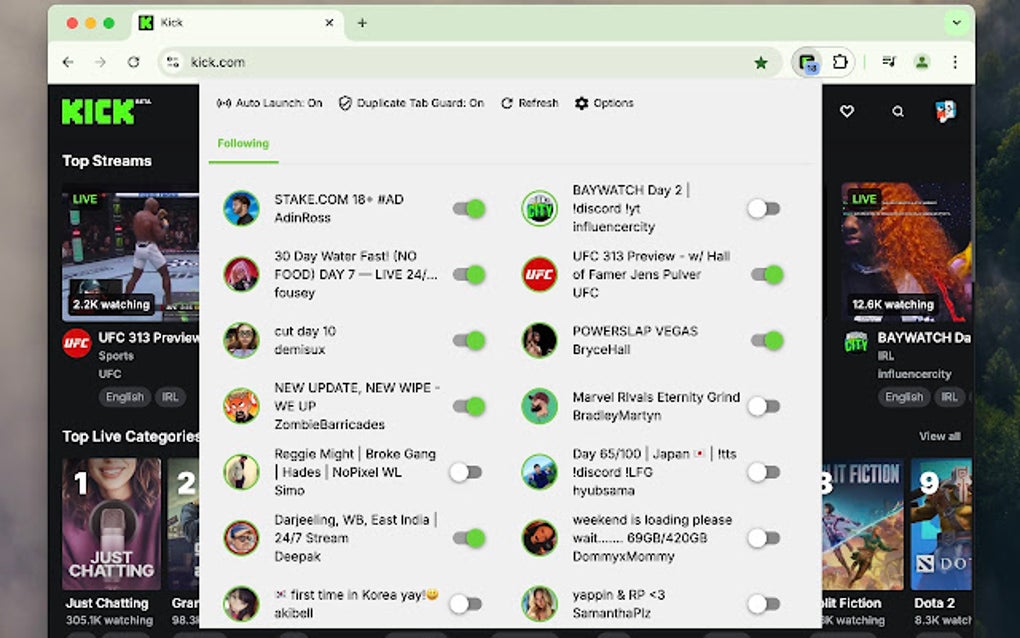Click the bookmark star in address bar
Viewport: 1020px width, 638px height.
click(x=761, y=62)
